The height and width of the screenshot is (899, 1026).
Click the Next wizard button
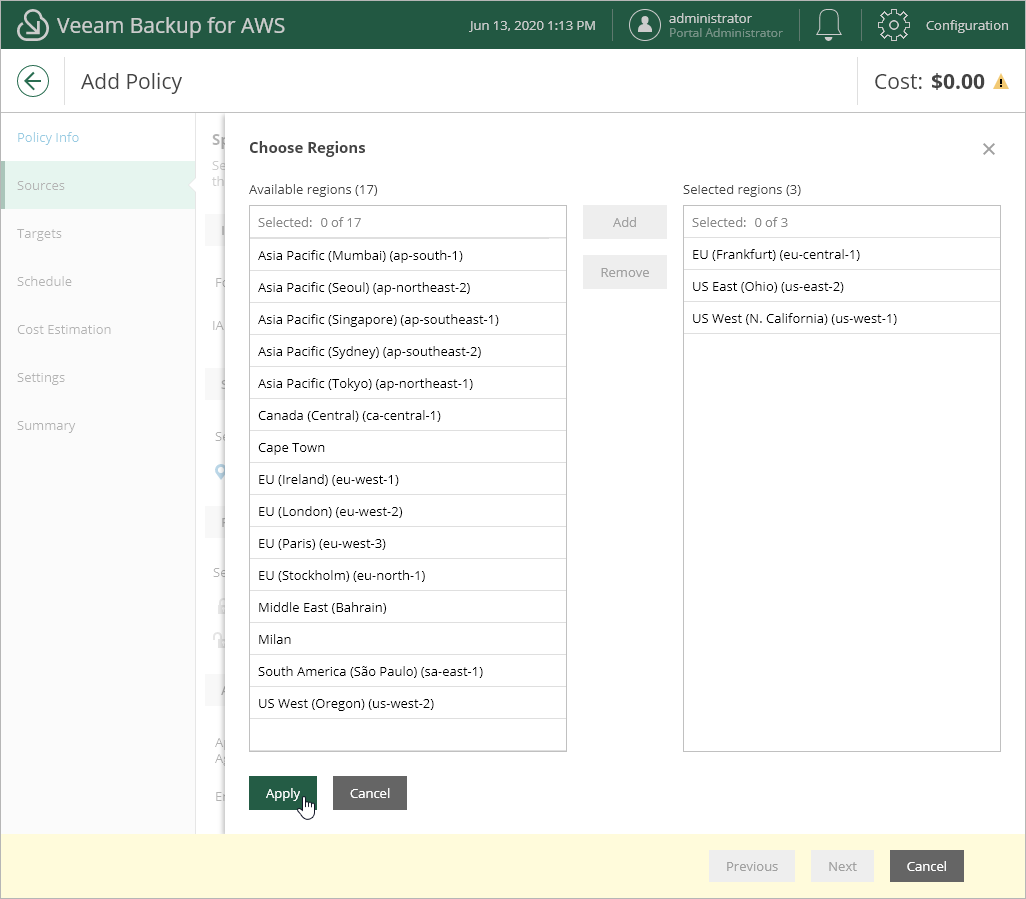point(842,866)
